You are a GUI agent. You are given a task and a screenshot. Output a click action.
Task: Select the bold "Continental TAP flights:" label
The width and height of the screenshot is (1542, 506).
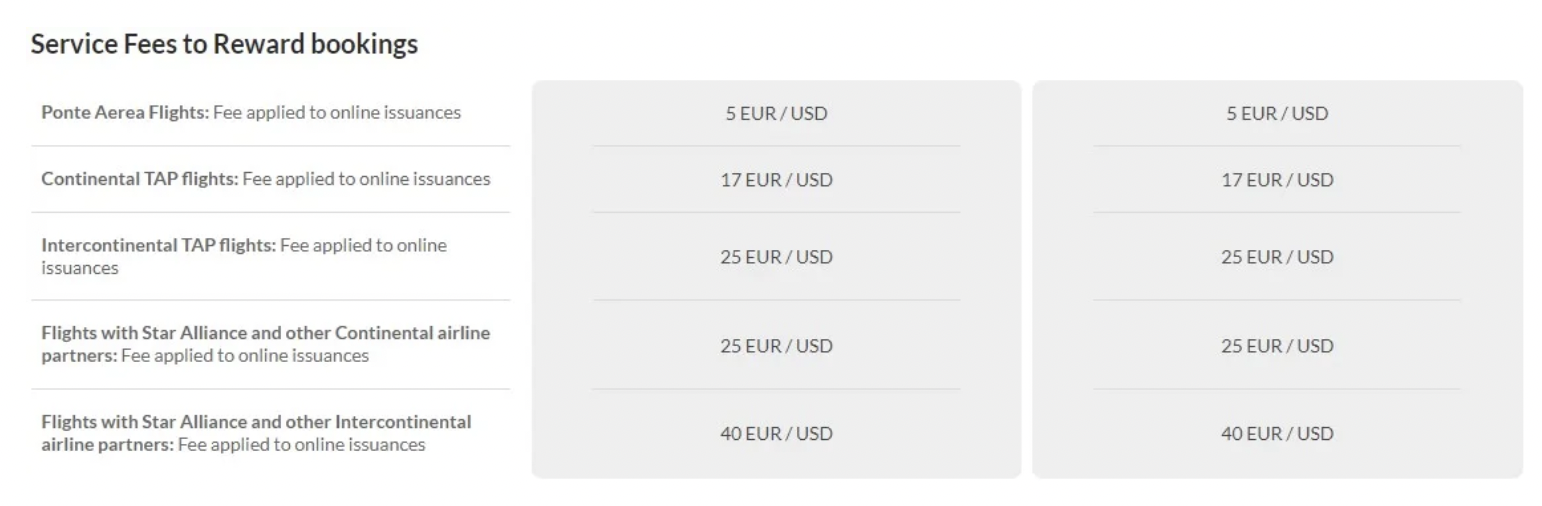tap(140, 179)
